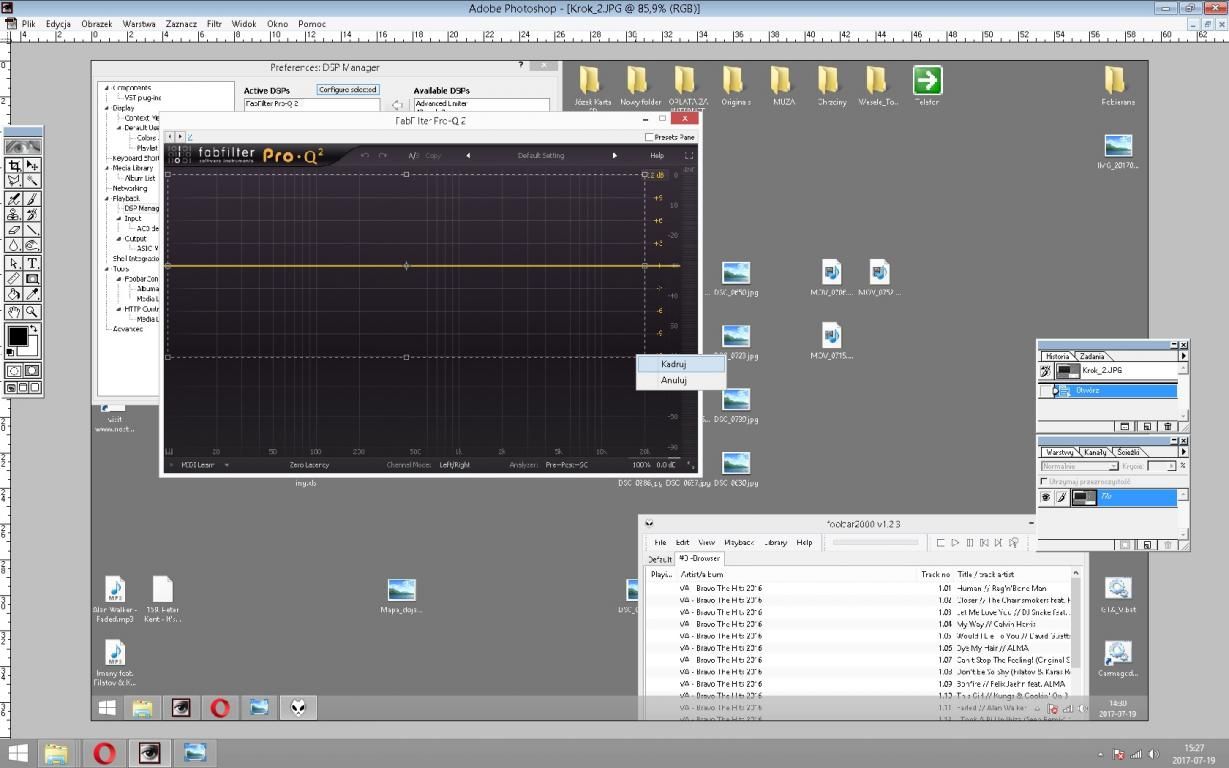
Task: Switch to Standard Mode editing
Action: 14,371
